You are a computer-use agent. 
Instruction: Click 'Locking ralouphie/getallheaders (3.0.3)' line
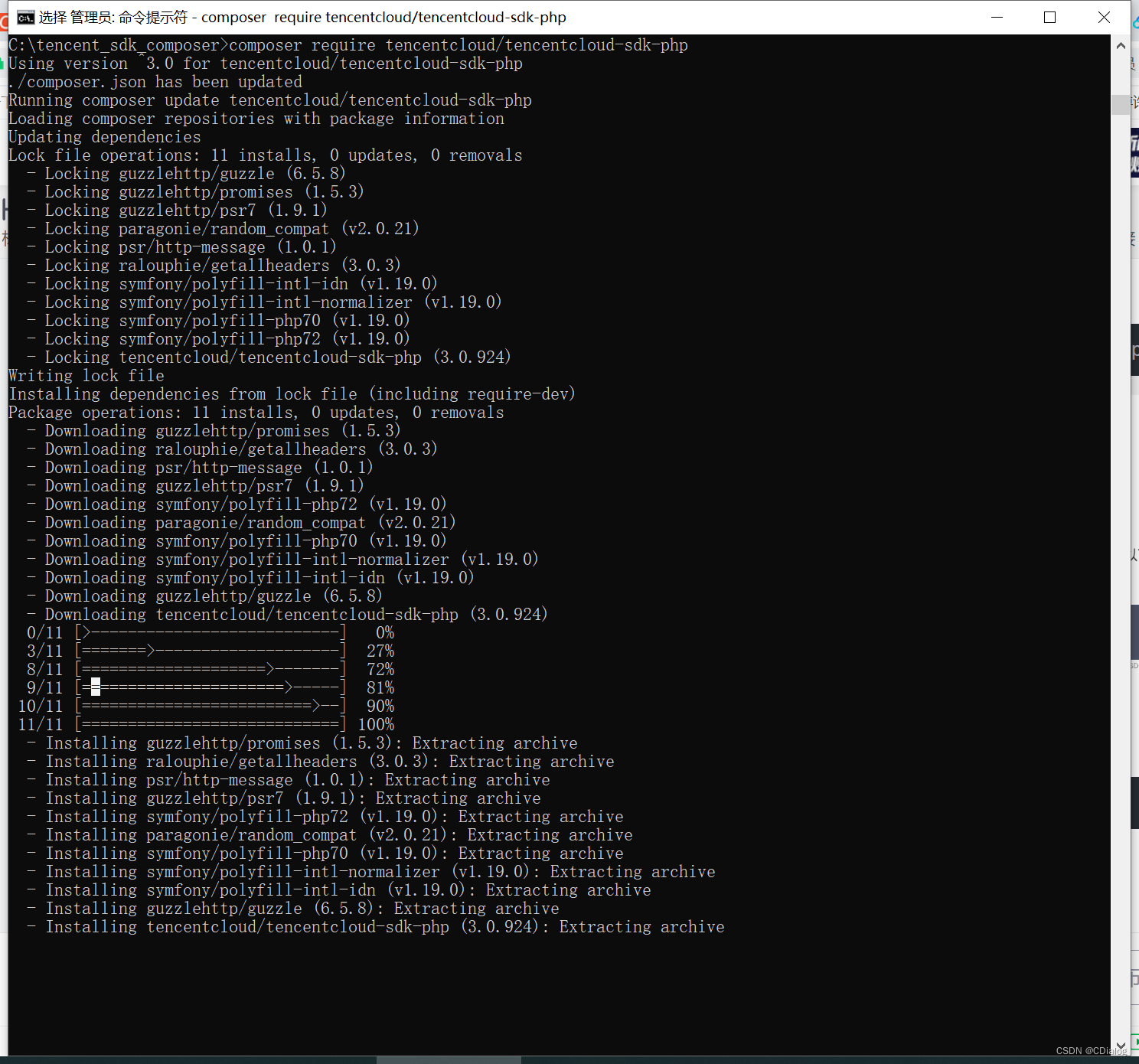pyautogui.click(x=214, y=266)
